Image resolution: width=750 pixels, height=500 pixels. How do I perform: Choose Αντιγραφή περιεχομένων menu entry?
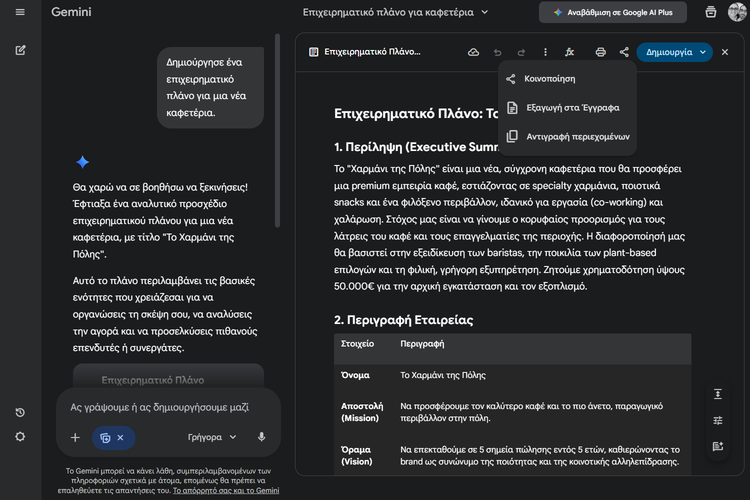(x=577, y=136)
